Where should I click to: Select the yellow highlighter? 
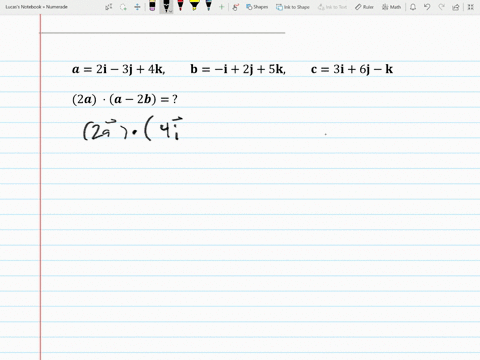coord(194,6)
